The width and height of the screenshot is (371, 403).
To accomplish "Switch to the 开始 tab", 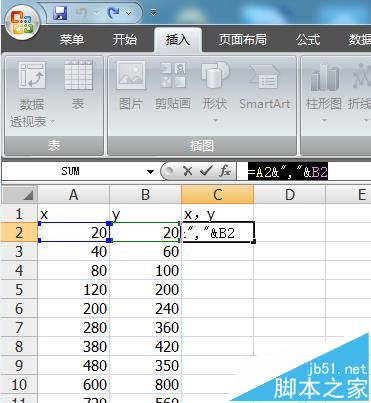I will (125, 40).
